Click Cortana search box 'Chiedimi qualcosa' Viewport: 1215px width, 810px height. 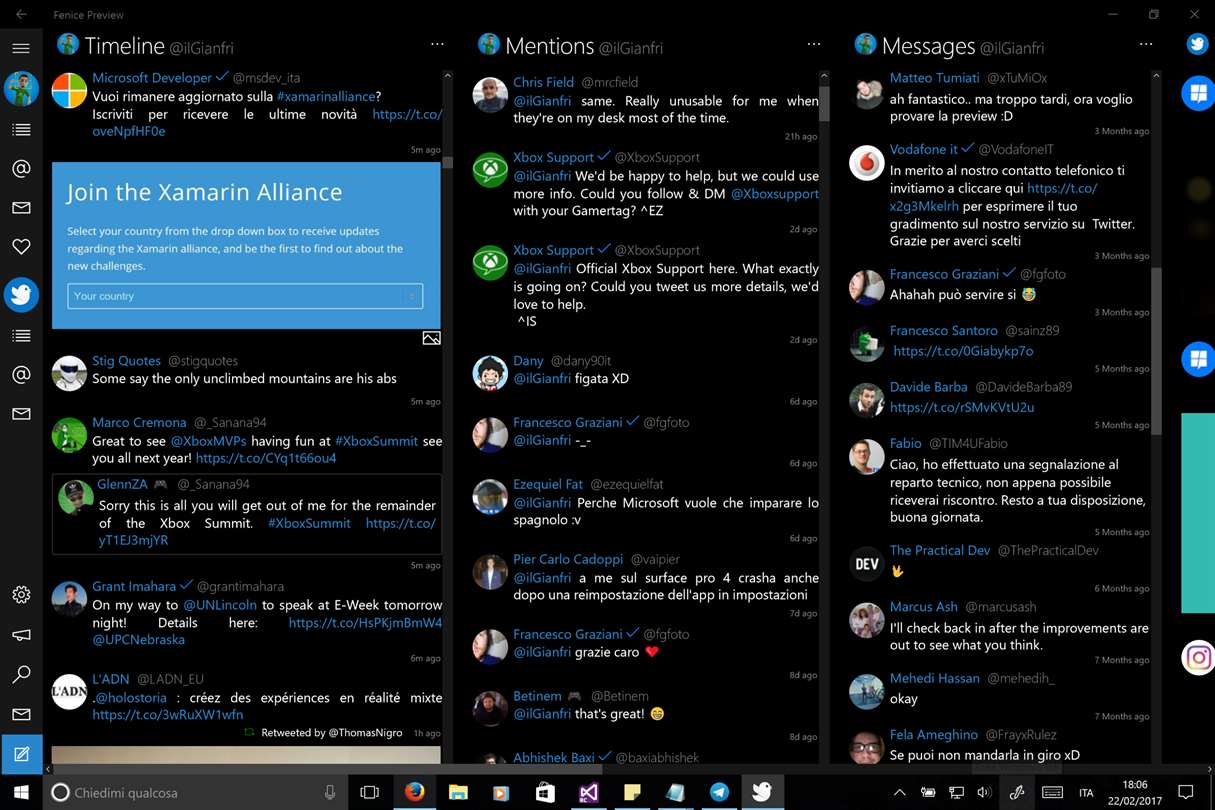point(195,793)
